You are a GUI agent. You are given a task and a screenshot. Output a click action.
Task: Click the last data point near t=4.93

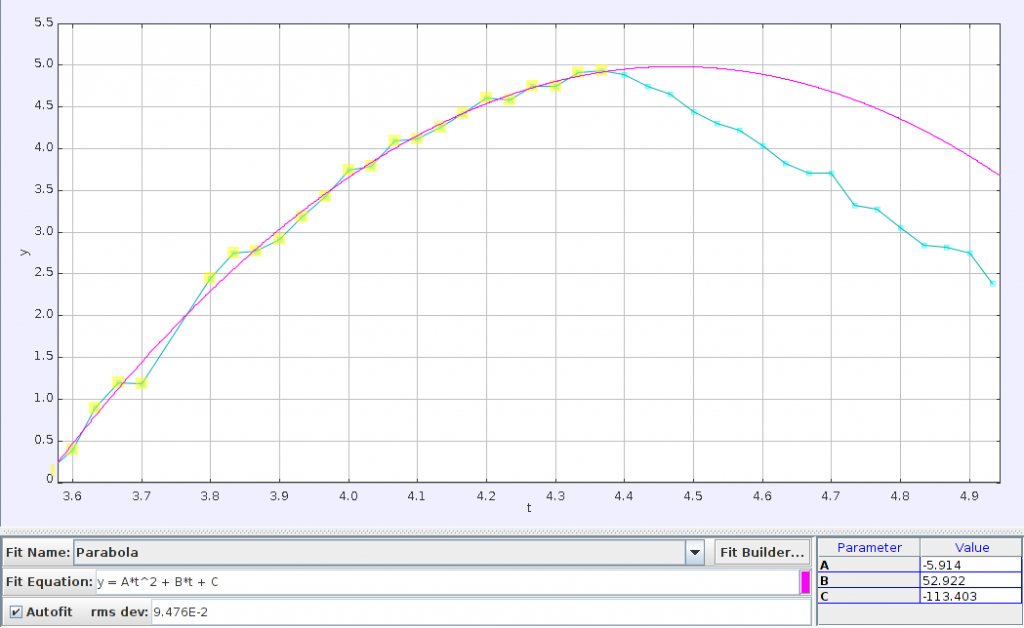pos(993,283)
